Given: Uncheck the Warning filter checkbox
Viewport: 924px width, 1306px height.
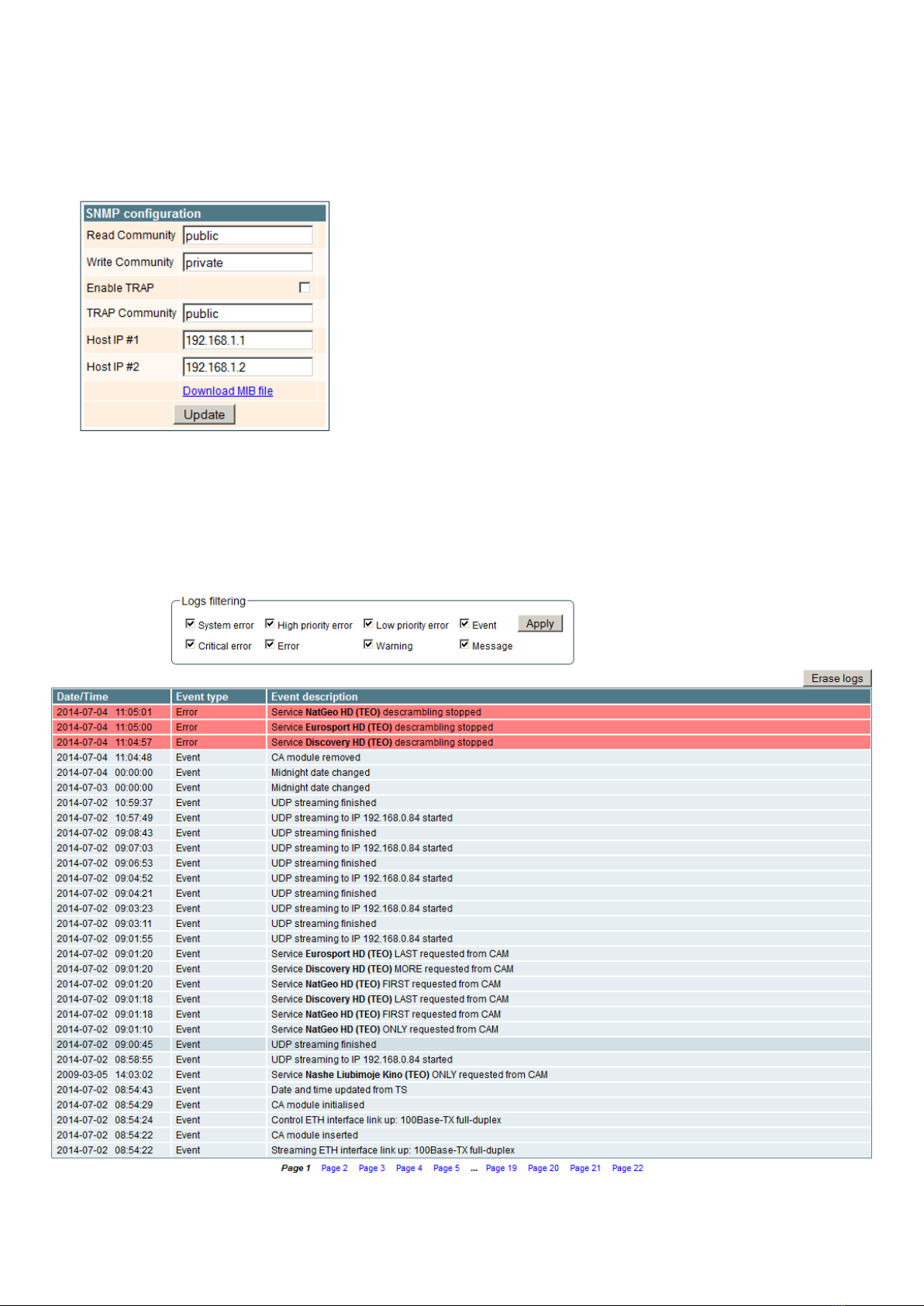Looking at the screenshot, I should pos(368,645).
